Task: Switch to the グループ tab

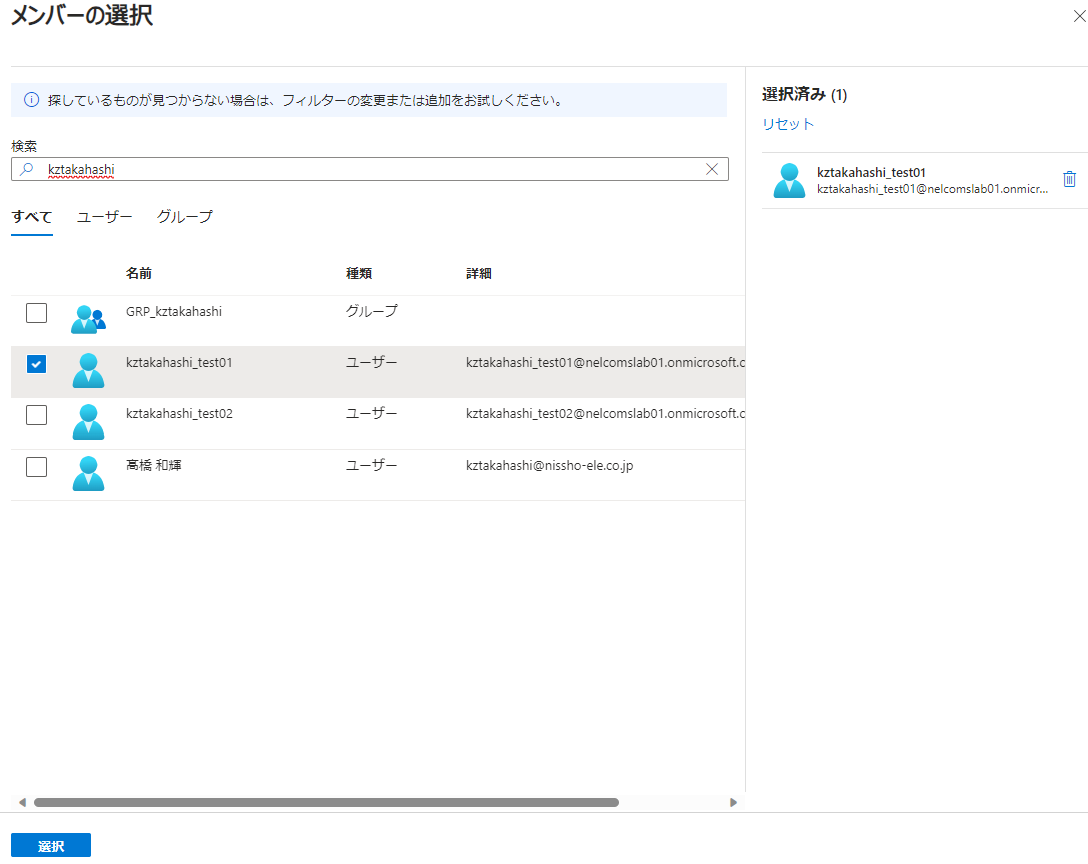Action: [x=184, y=216]
